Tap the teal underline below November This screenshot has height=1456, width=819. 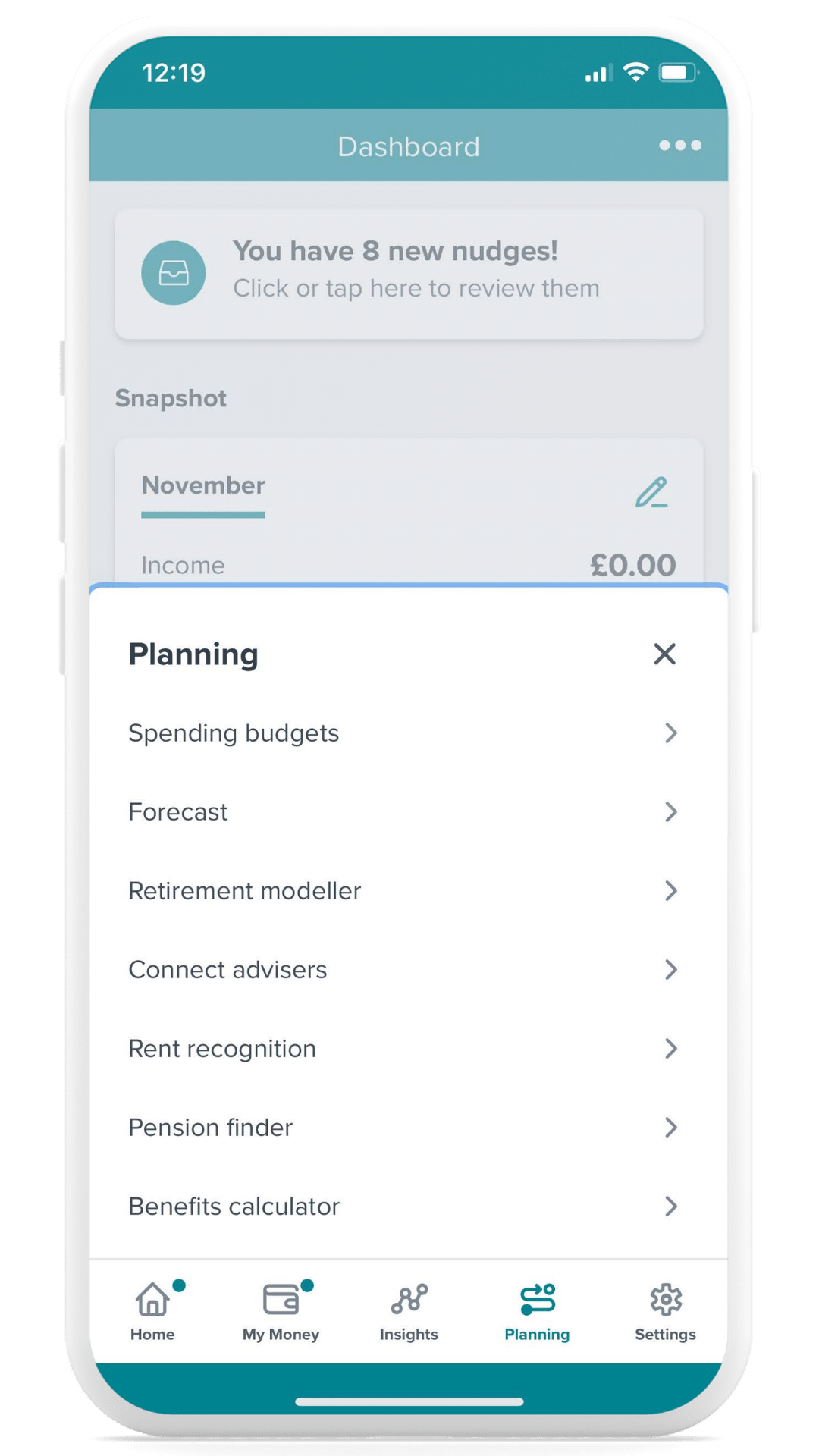point(202,516)
